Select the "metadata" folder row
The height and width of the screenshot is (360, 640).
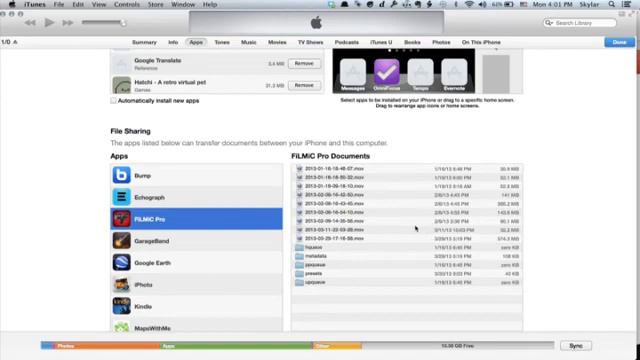pyautogui.click(x=407, y=256)
